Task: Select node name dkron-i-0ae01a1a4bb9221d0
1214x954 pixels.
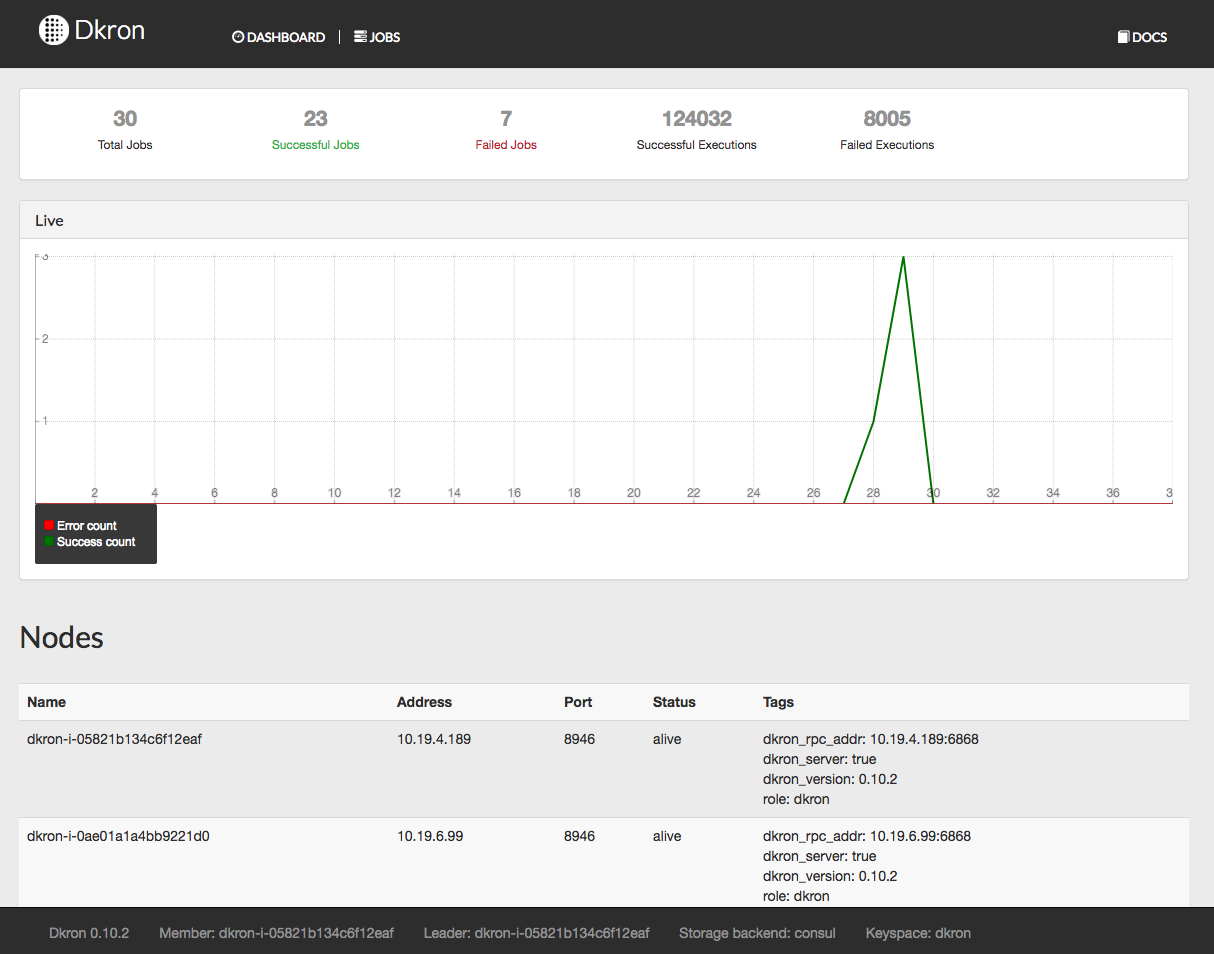Action: click(x=118, y=836)
